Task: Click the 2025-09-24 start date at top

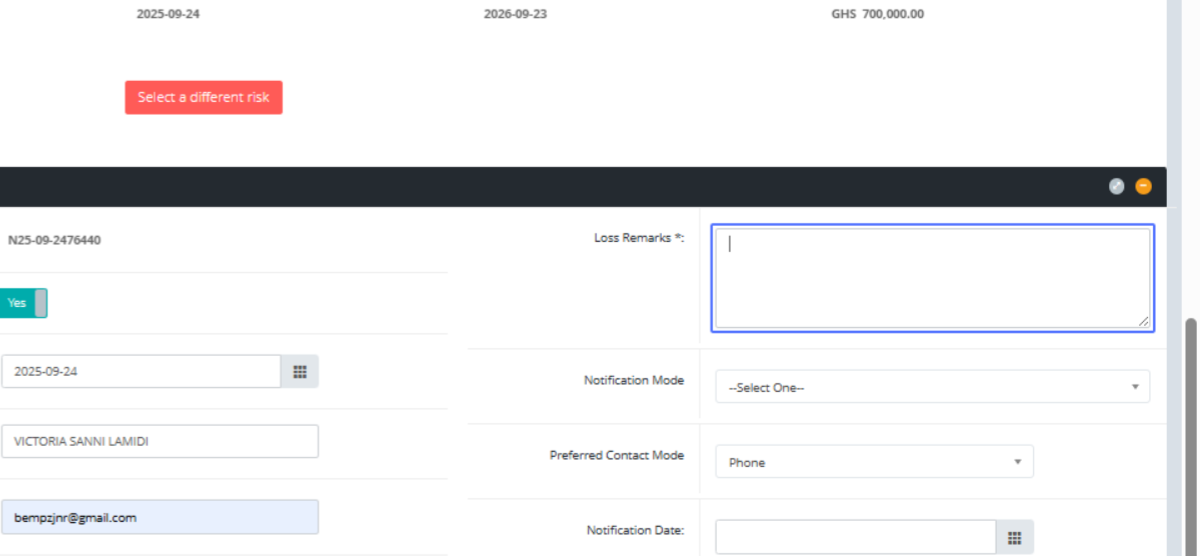Action: 168,15
